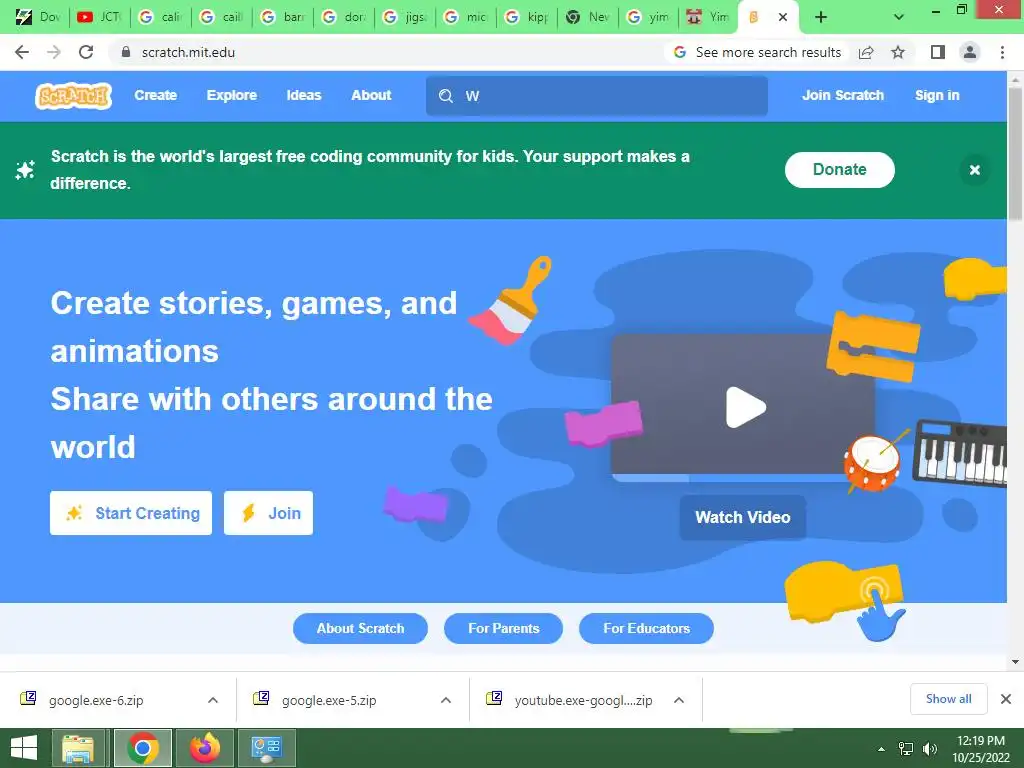Open the For Parents link

504,628
